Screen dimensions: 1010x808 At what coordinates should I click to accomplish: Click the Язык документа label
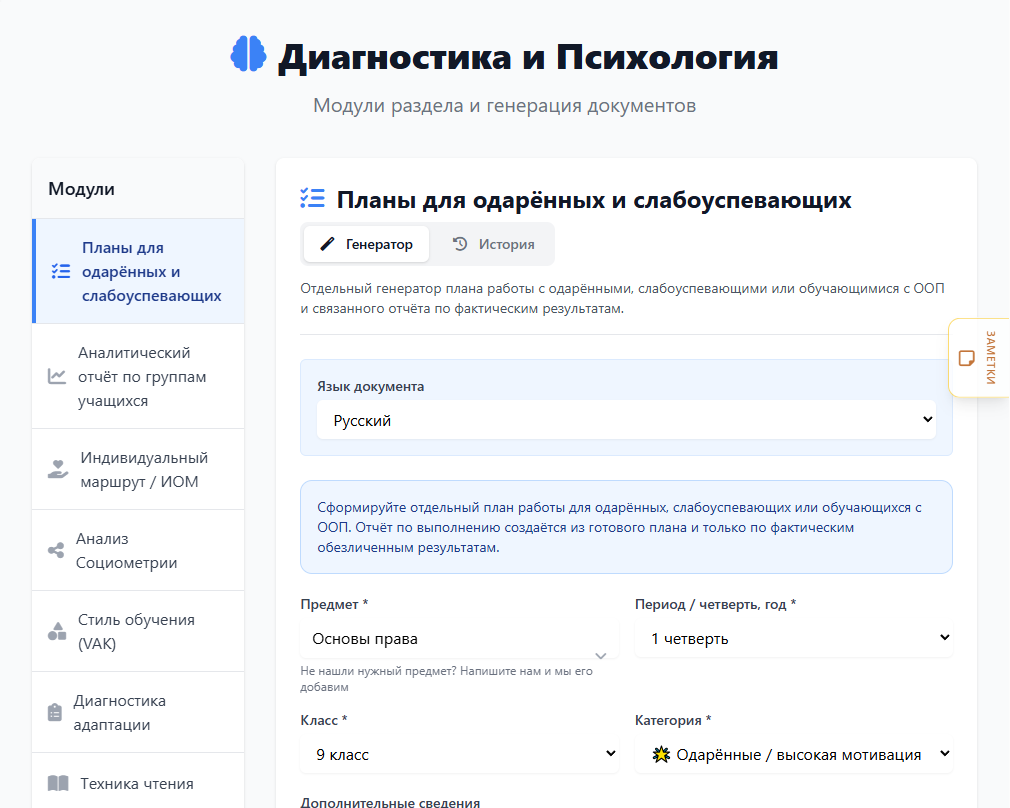[x=370, y=386]
